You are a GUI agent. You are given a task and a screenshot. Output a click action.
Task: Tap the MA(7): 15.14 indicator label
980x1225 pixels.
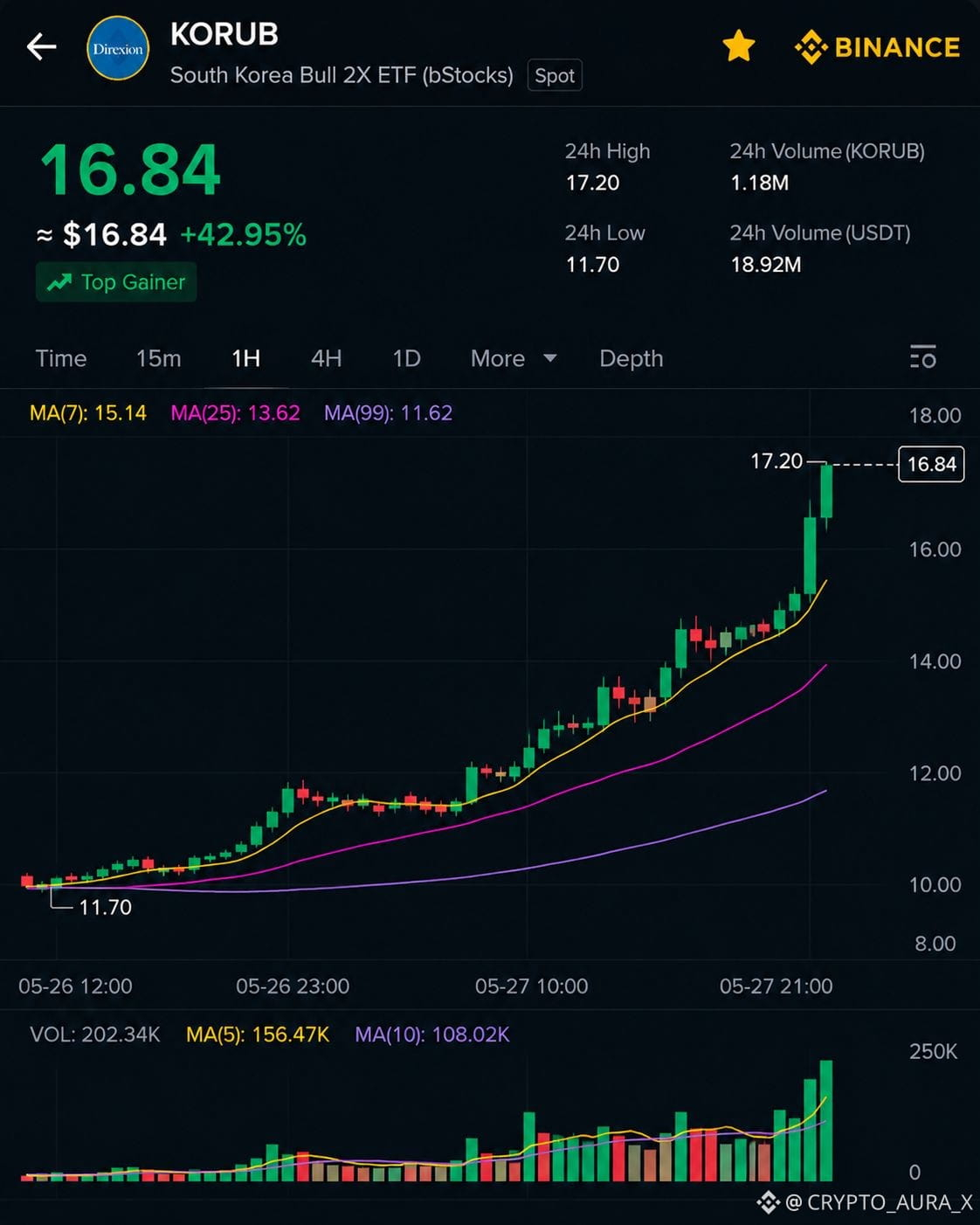[x=88, y=412]
